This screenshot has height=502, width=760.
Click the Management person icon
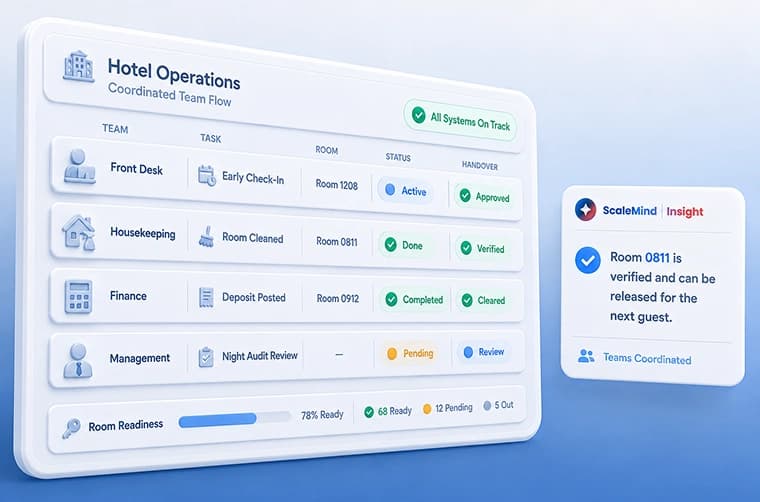(x=78, y=361)
